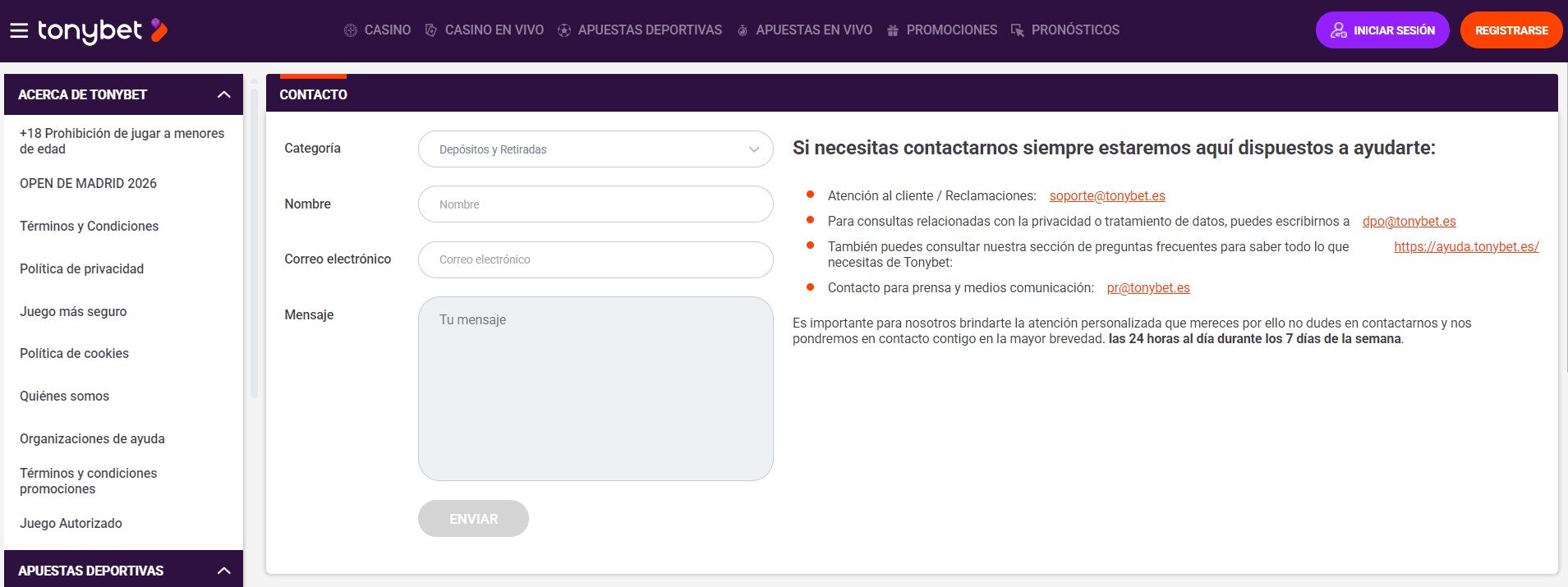Viewport: 1568px width, 587px height.
Task: Open the soporte@tonybet.es email link
Action: point(1107,195)
